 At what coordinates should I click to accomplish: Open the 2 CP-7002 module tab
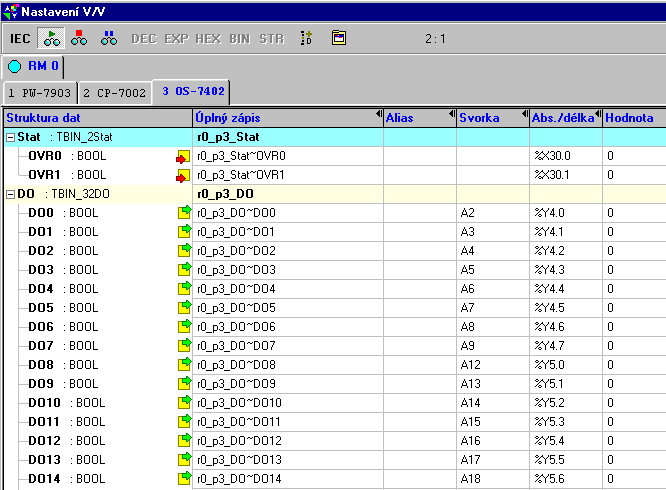[x=115, y=93]
